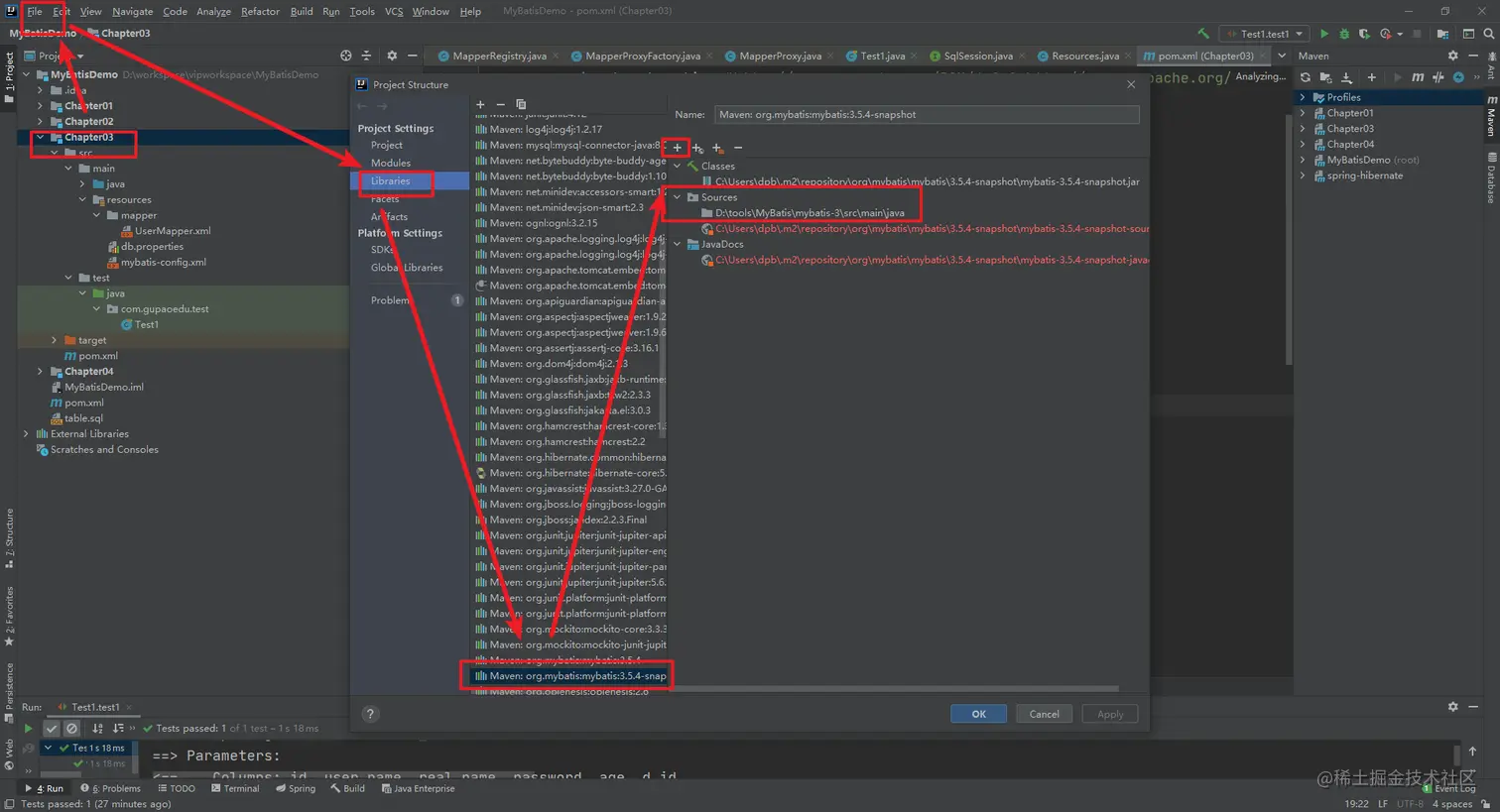Click the Add Maven Projects plus icon

coord(1371,77)
